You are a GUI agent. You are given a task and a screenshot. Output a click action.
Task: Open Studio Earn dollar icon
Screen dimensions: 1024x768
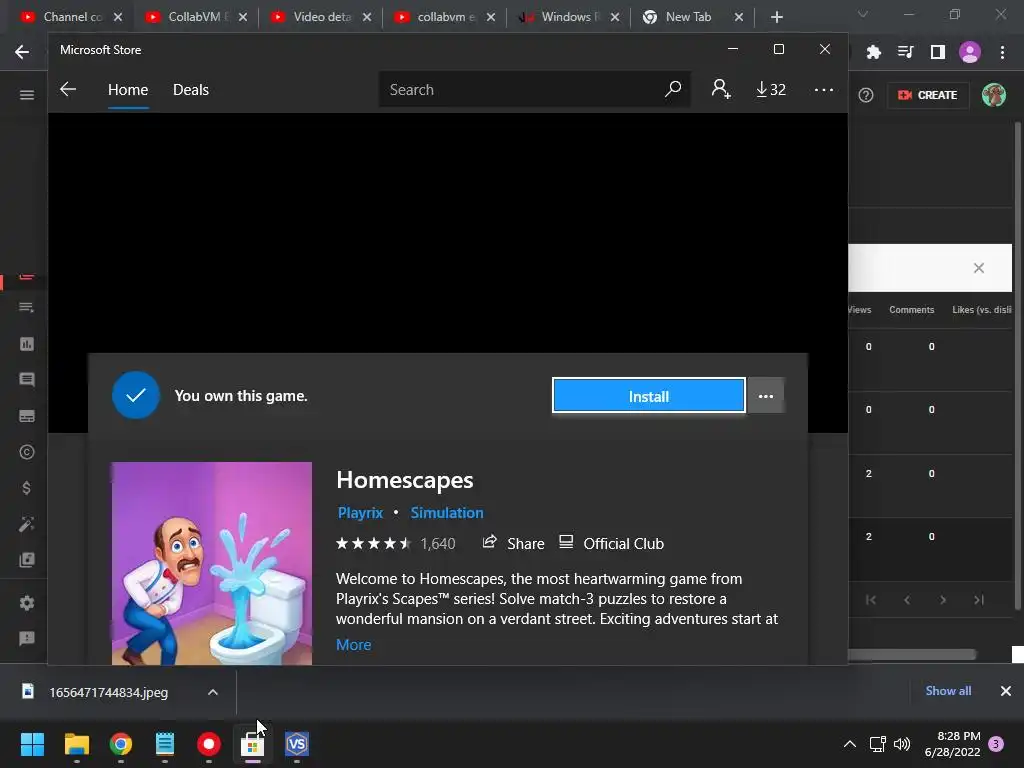27,488
